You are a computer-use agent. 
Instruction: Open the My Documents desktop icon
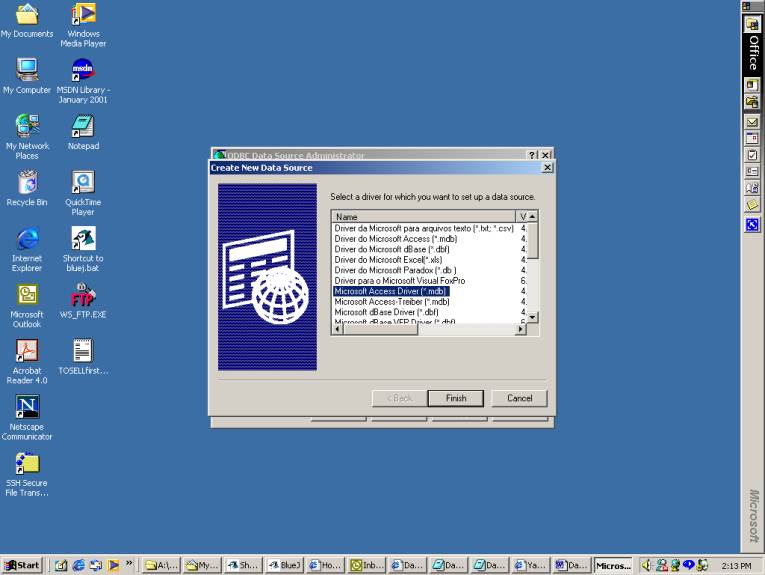[27, 20]
